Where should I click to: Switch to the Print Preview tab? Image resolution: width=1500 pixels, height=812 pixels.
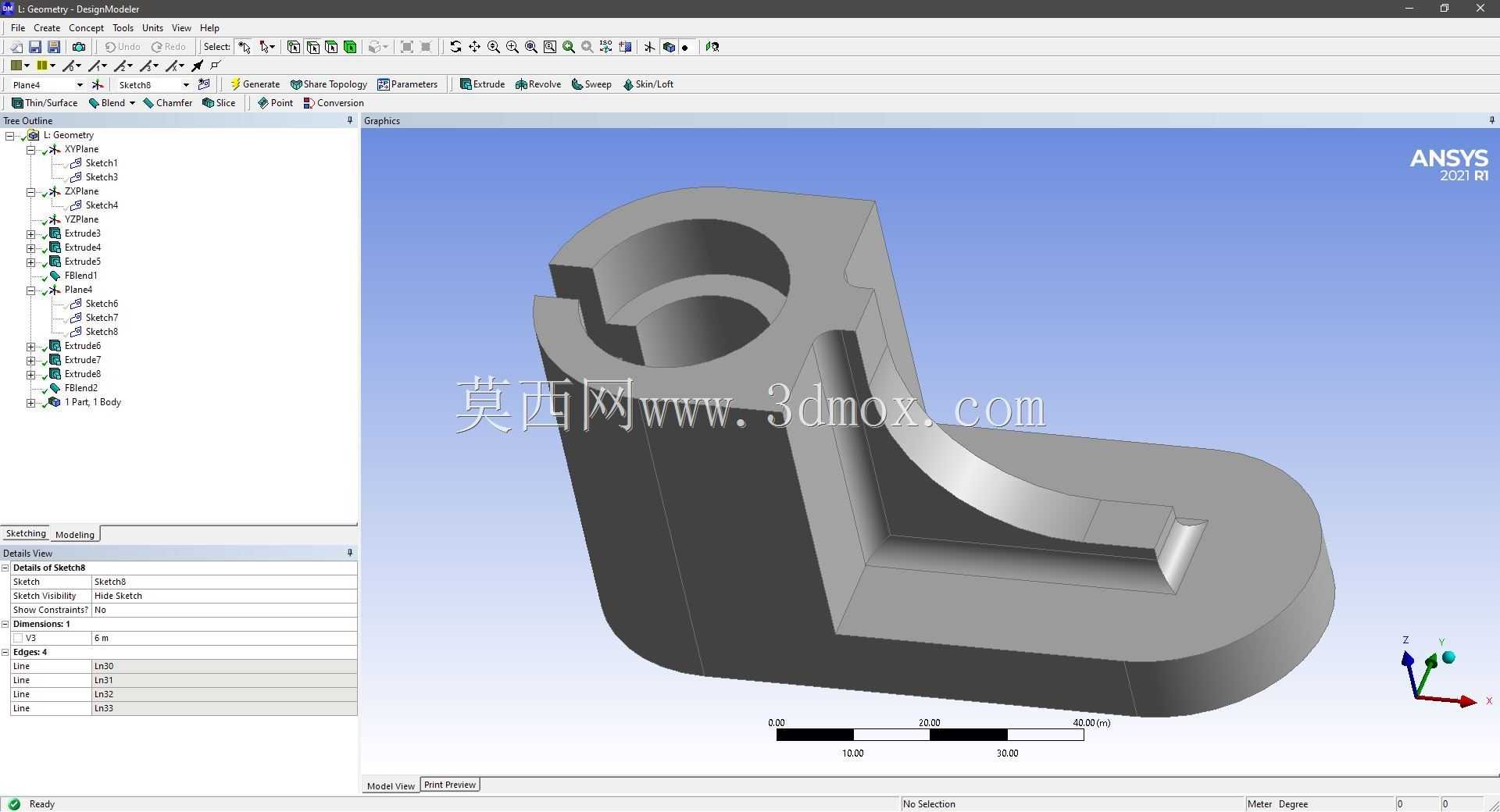tap(450, 785)
